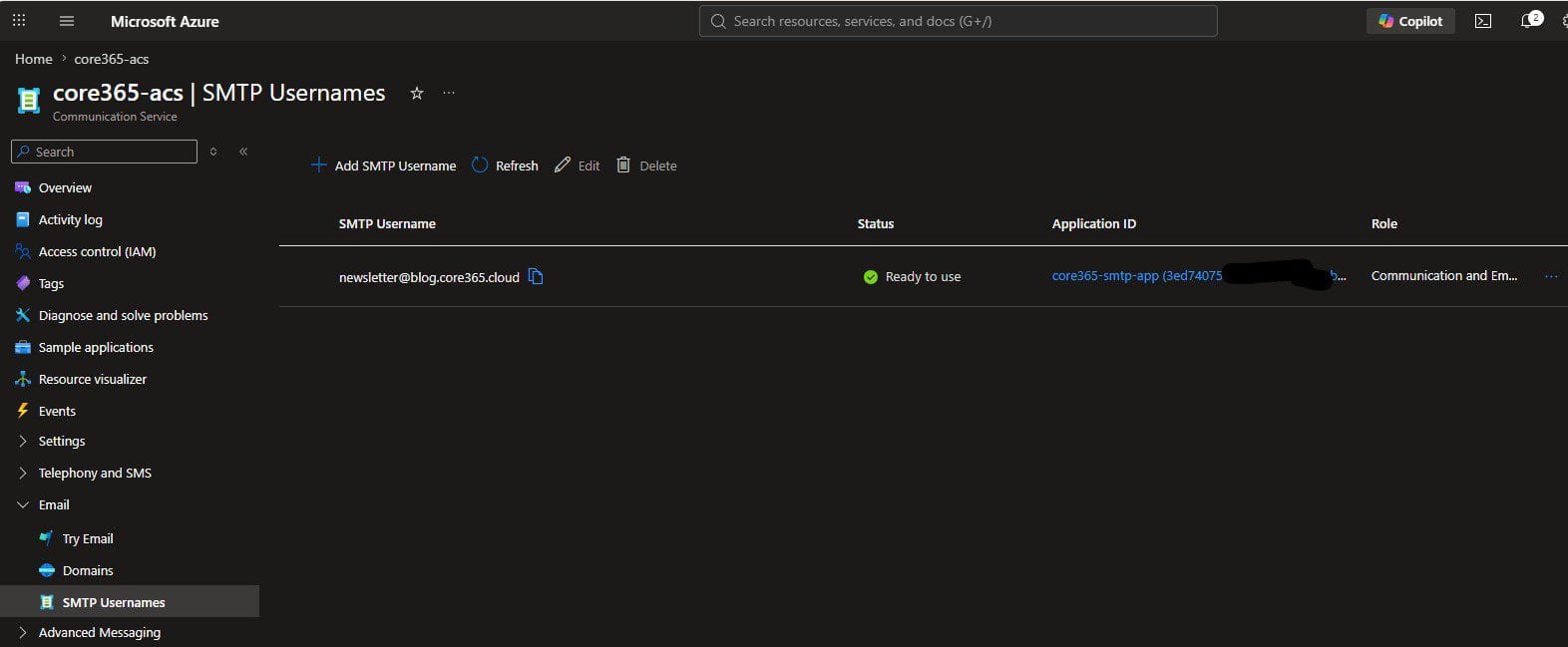This screenshot has width=1568, height=647.
Task: Open Diagnose and solve problems
Action: (123, 315)
